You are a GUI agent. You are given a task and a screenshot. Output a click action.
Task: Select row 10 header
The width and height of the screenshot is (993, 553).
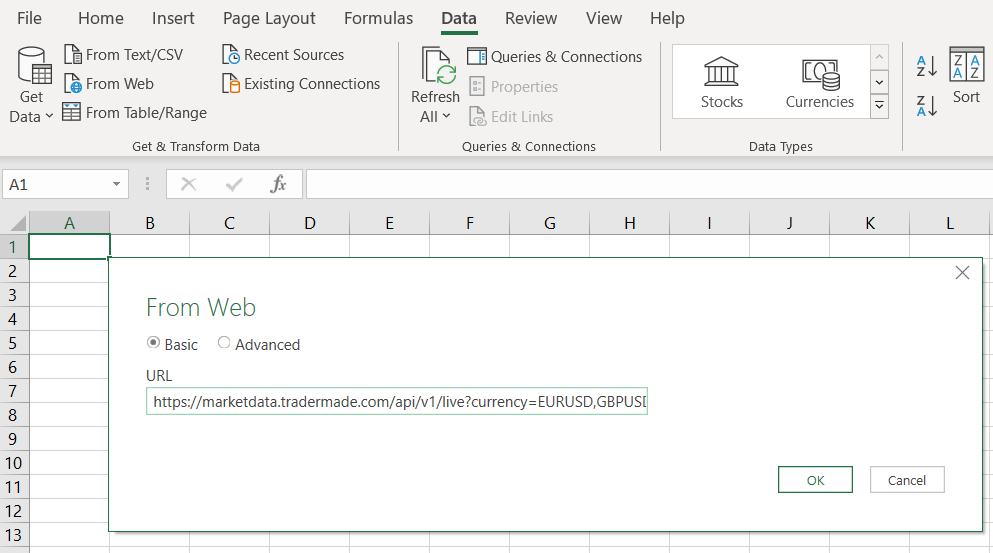tap(13, 463)
